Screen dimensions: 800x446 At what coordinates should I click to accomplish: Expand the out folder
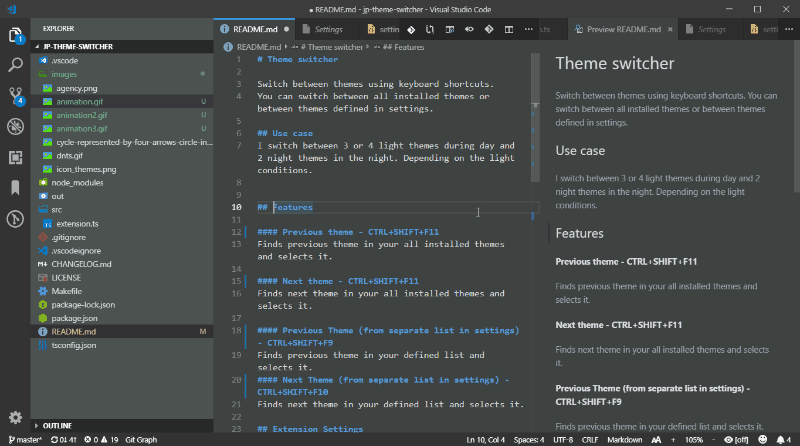click(x=122, y=196)
